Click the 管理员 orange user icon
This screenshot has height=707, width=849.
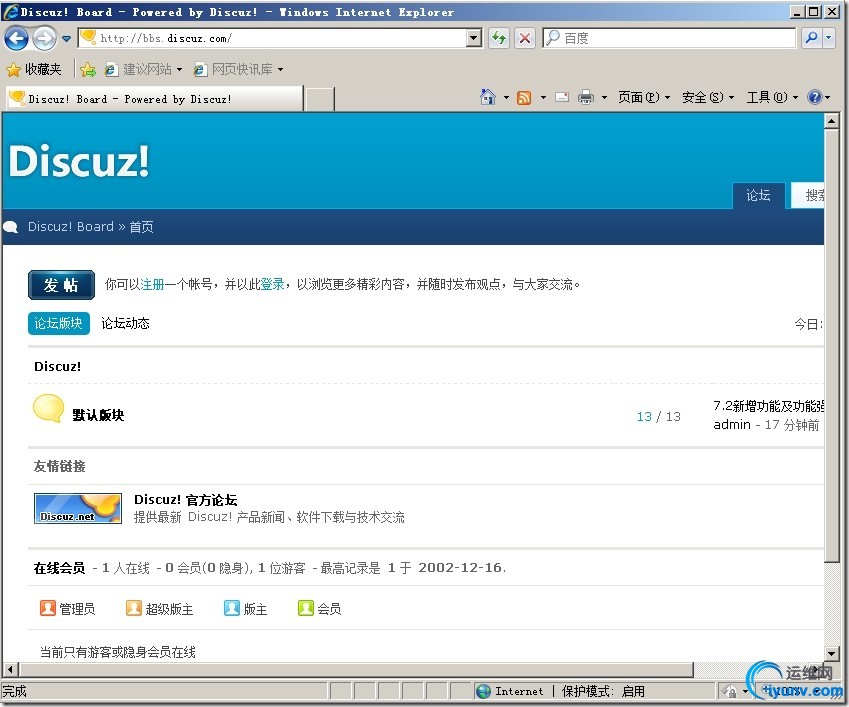coord(48,608)
